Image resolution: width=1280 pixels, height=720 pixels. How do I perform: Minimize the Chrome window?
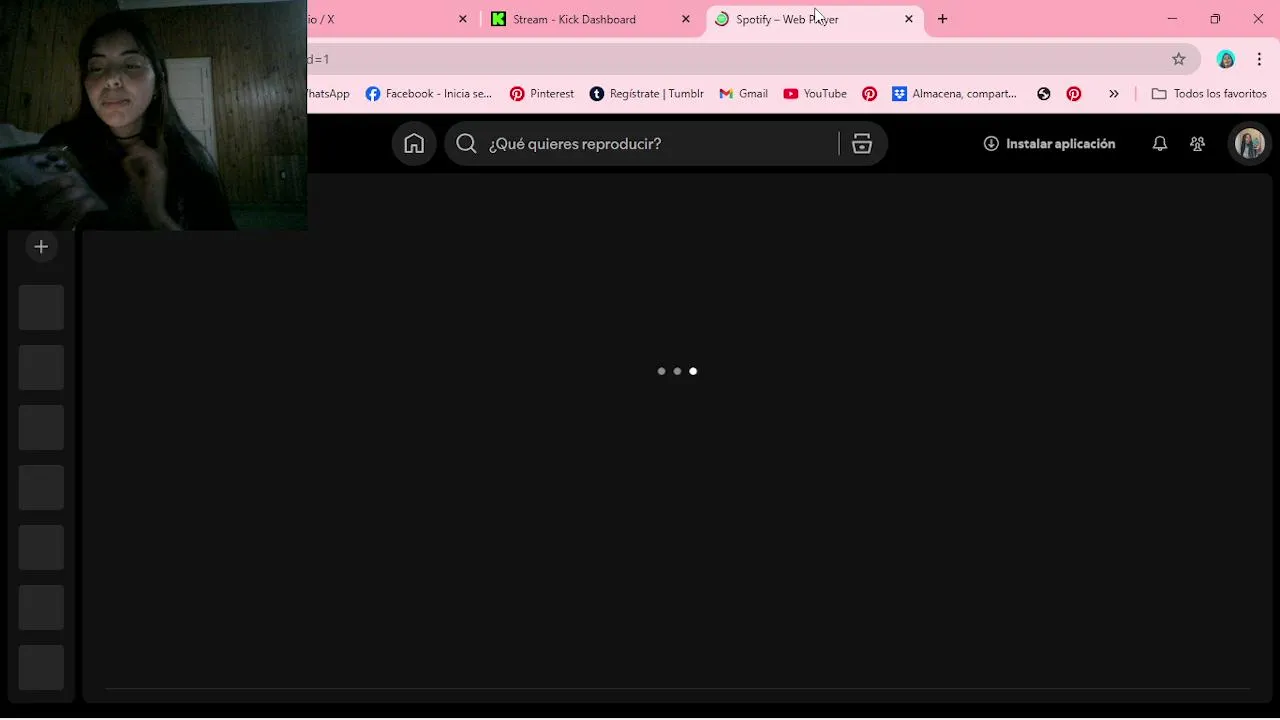point(1172,19)
